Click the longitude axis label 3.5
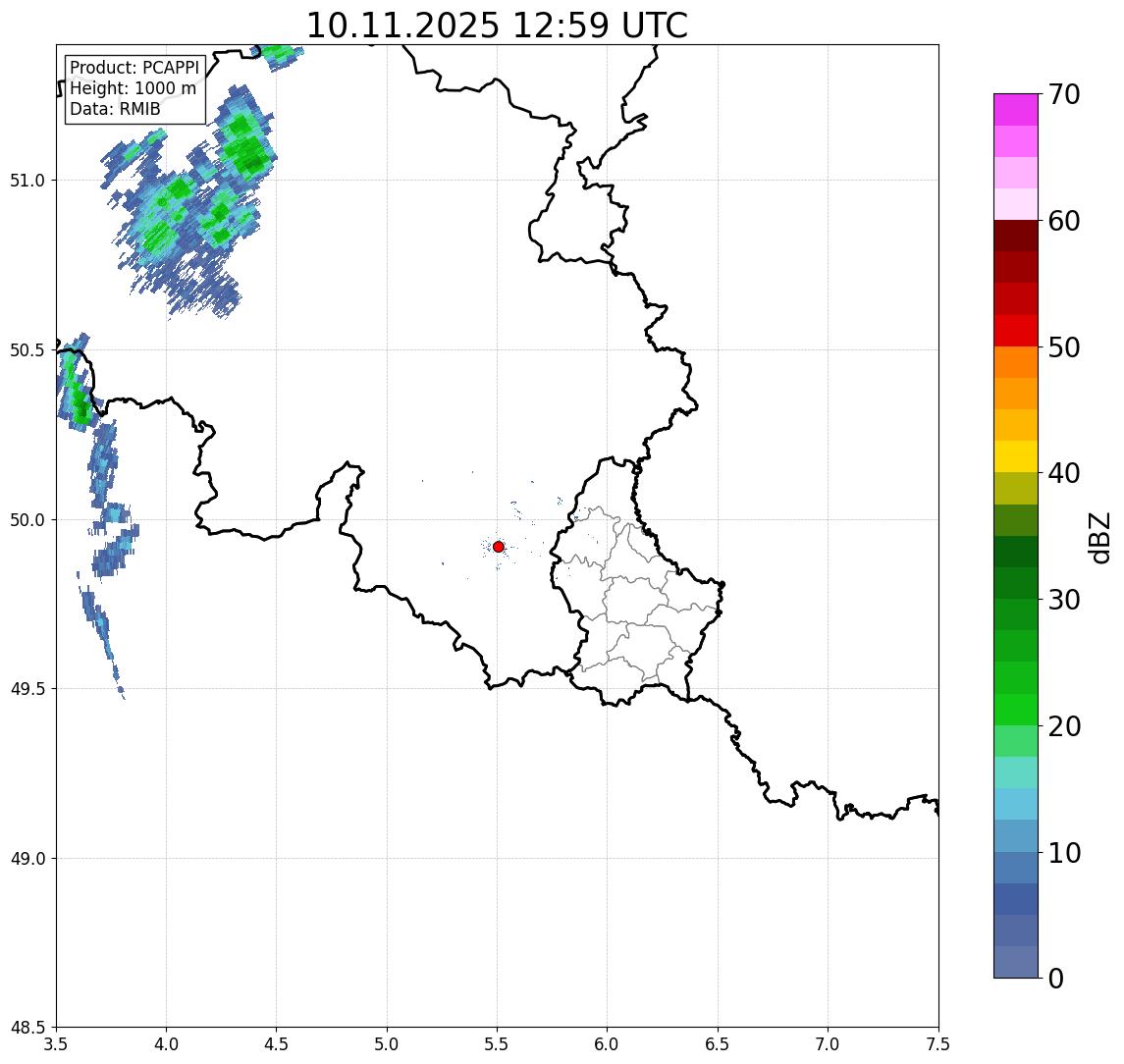 click(x=56, y=1044)
